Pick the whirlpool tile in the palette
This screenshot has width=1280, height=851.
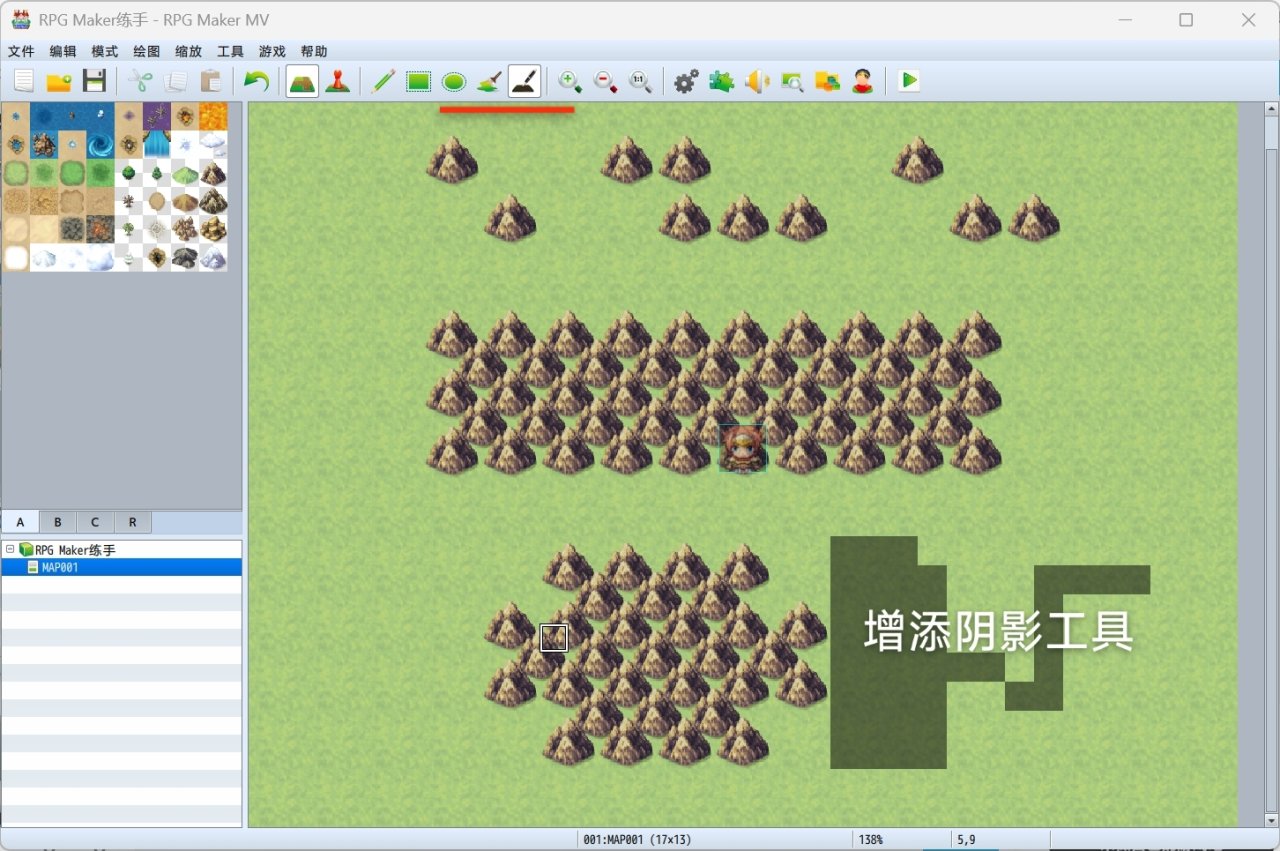tap(101, 144)
